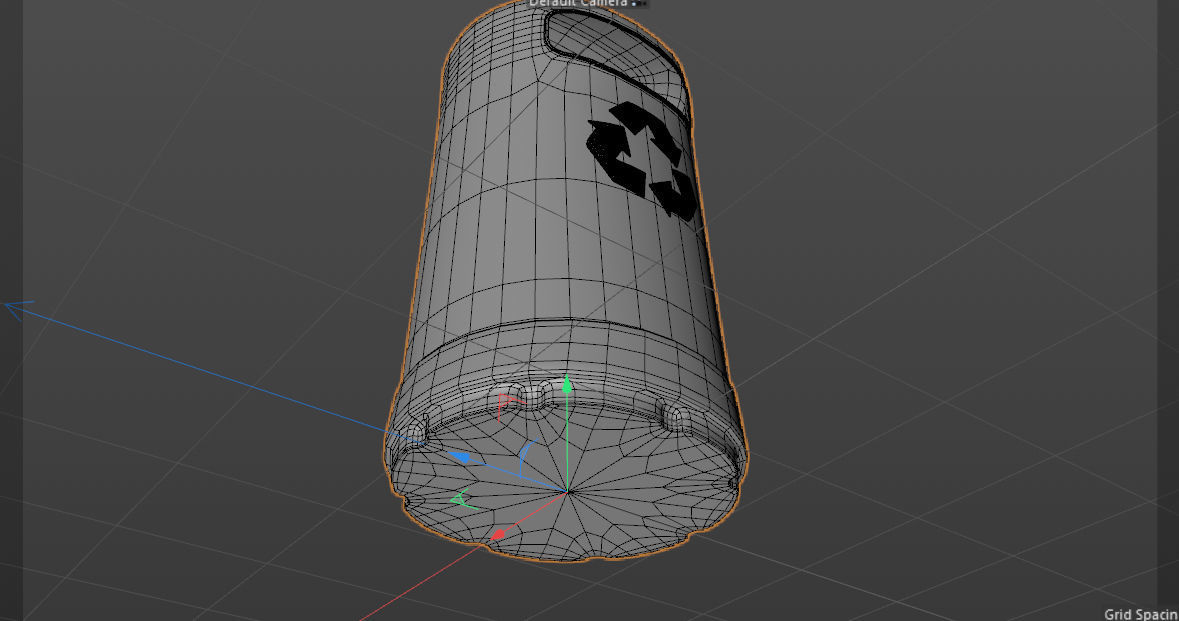Click the Grid Spacing readout text
Image resolution: width=1179 pixels, height=621 pixels.
click(1141, 614)
